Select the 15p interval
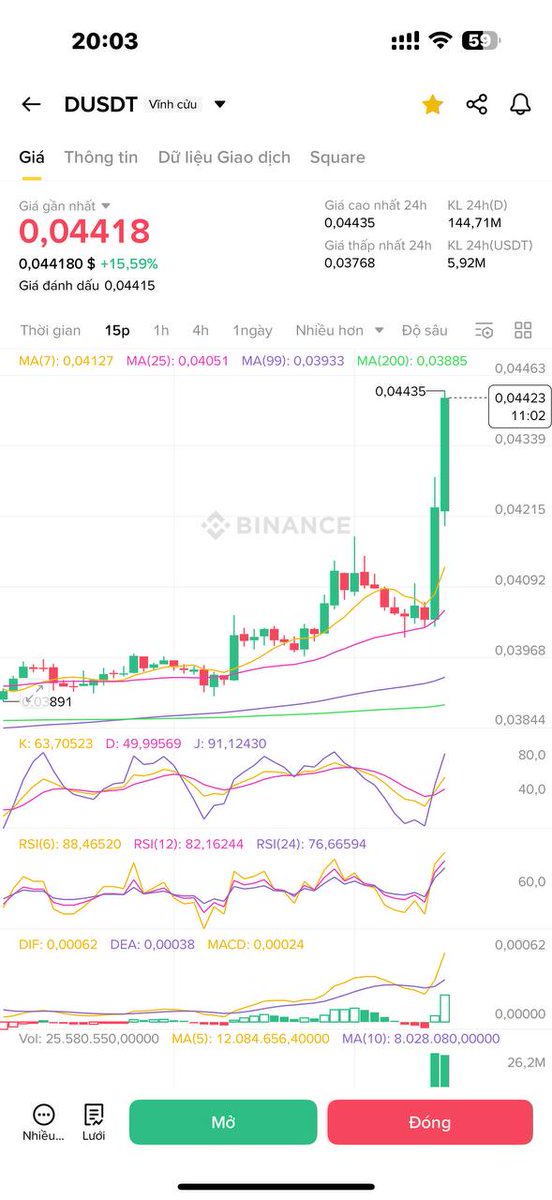Screen dimensions: 552x1200 [x=117, y=330]
